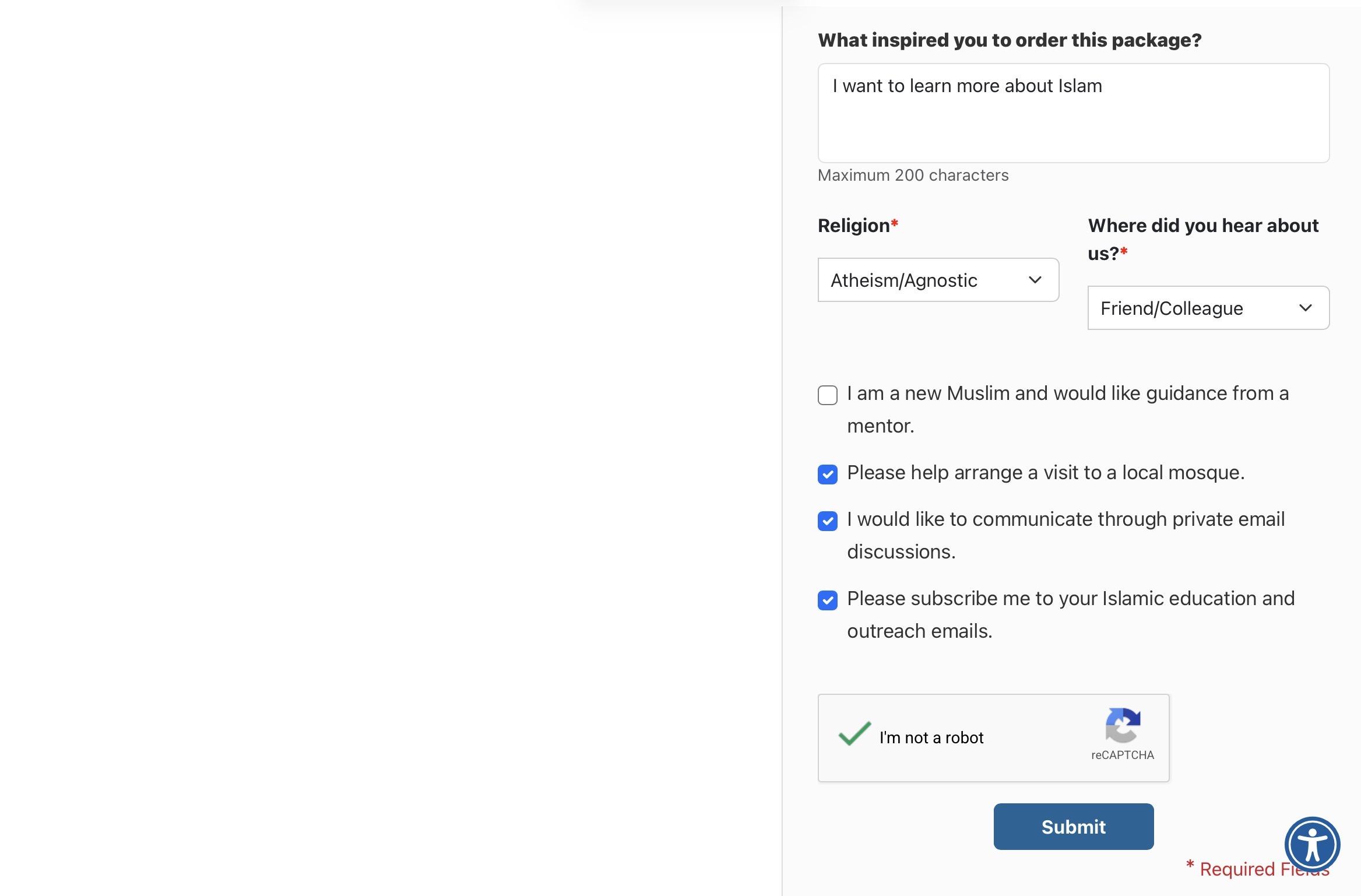
Task: Click the green reCAPTCHA checkmark
Action: [854, 733]
